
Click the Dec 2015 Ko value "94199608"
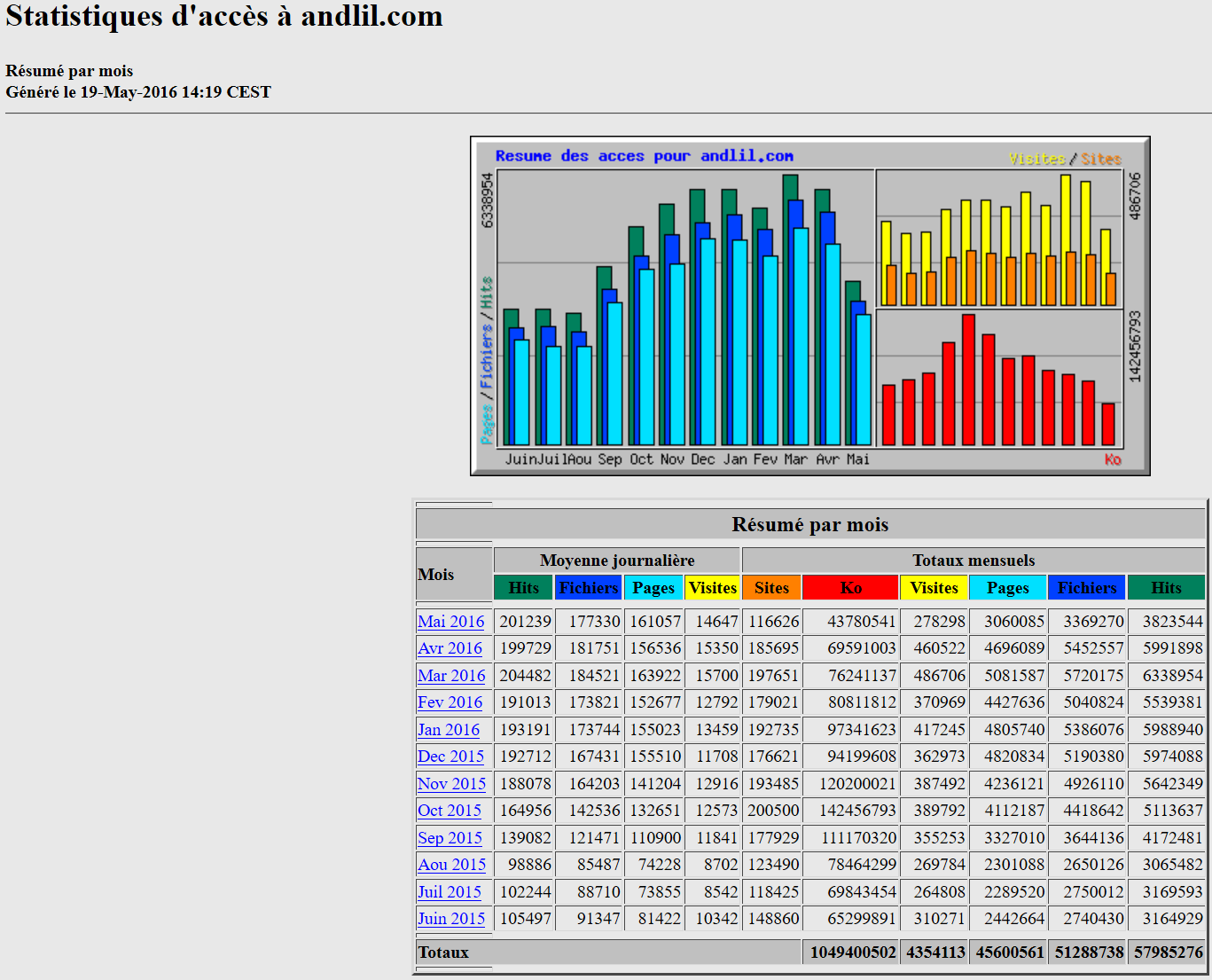(x=862, y=757)
